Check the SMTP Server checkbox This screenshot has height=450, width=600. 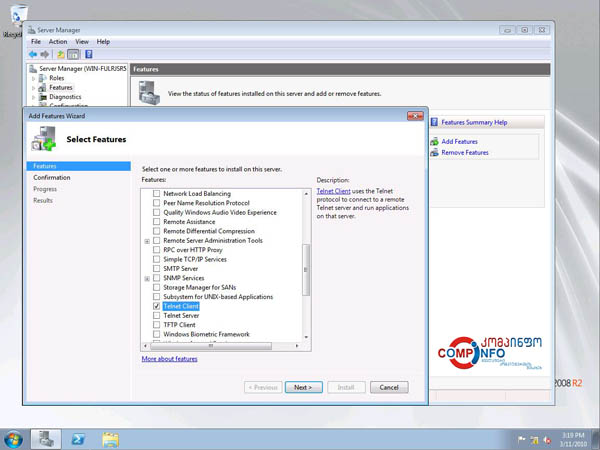tap(157, 269)
